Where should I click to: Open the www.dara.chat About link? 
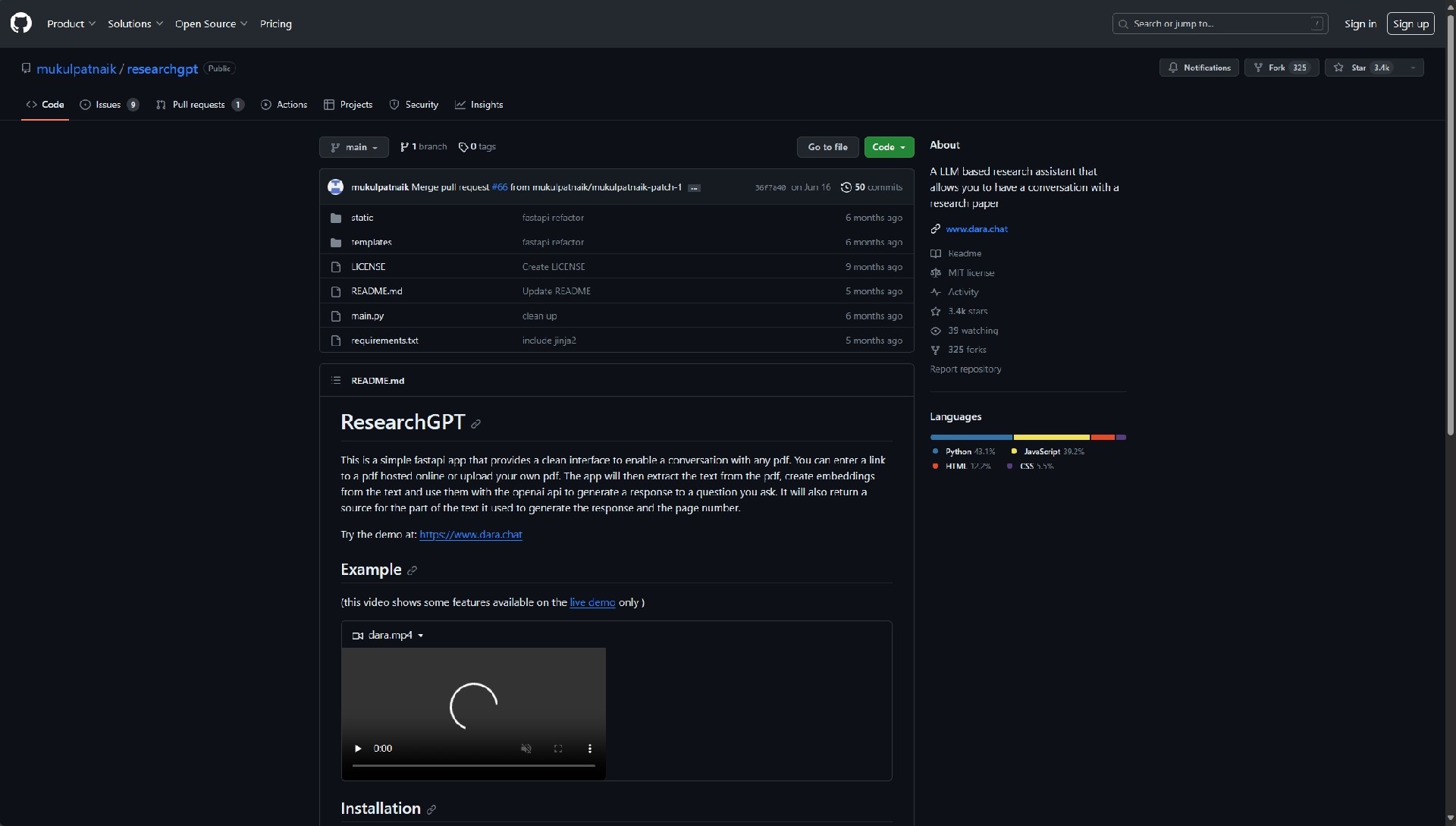click(977, 229)
